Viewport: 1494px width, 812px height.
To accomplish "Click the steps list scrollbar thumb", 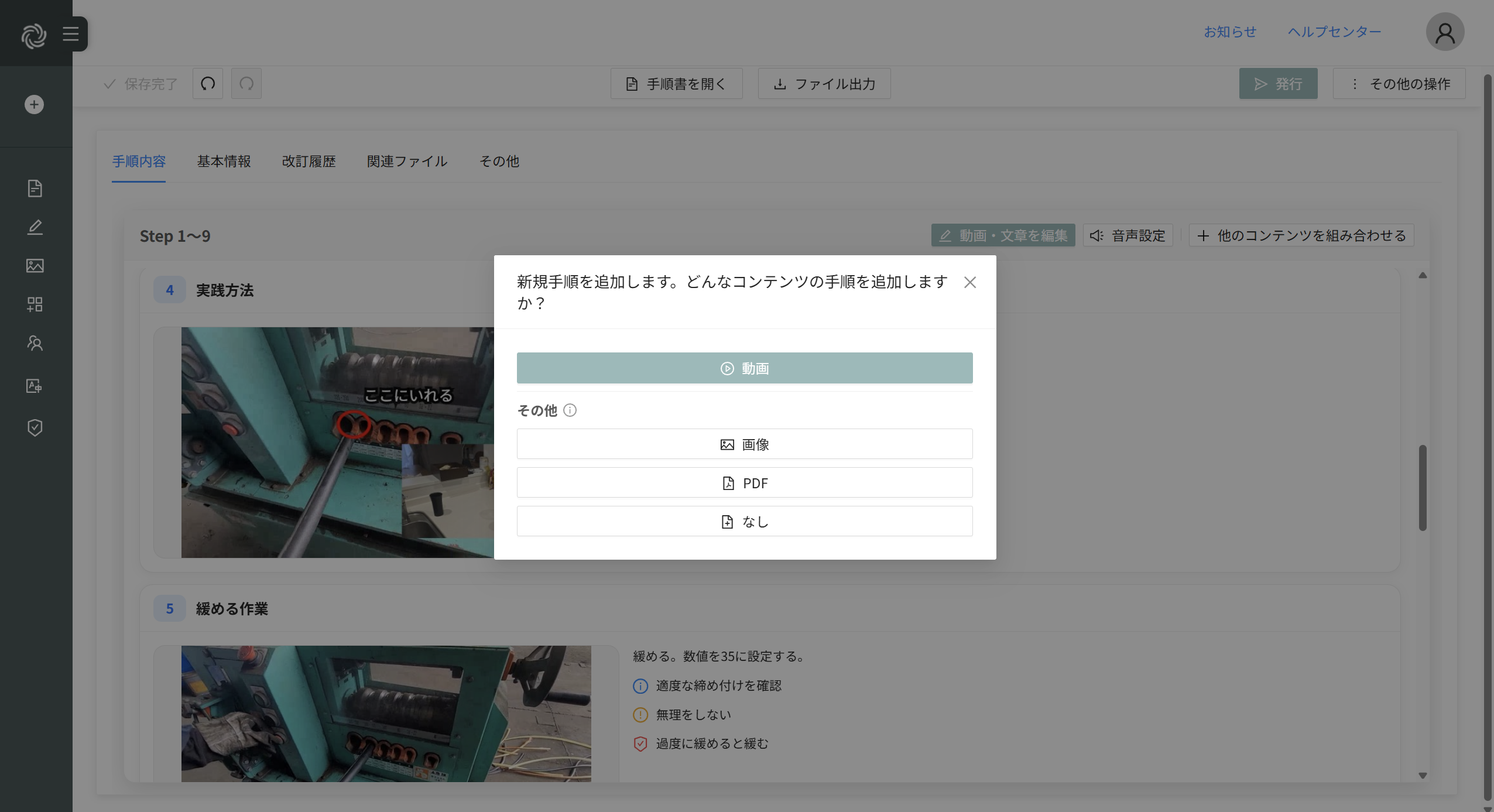I will click(1422, 488).
